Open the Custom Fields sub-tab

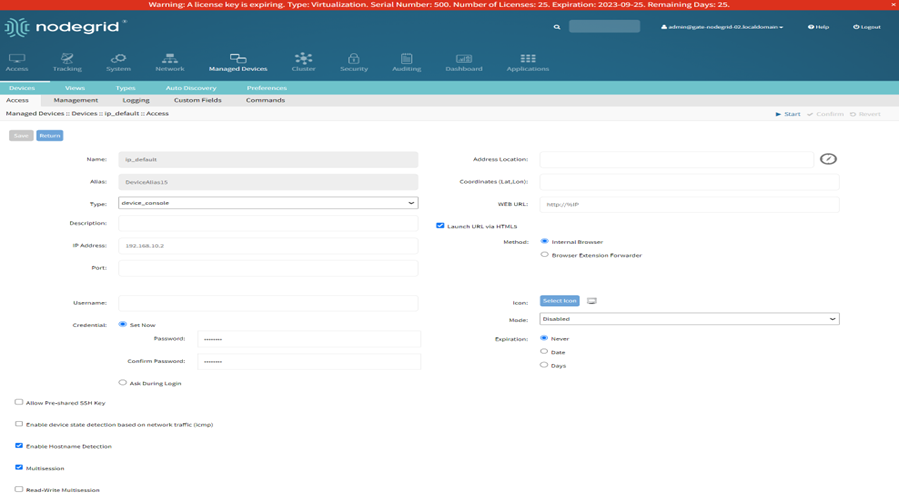[x=197, y=100]
